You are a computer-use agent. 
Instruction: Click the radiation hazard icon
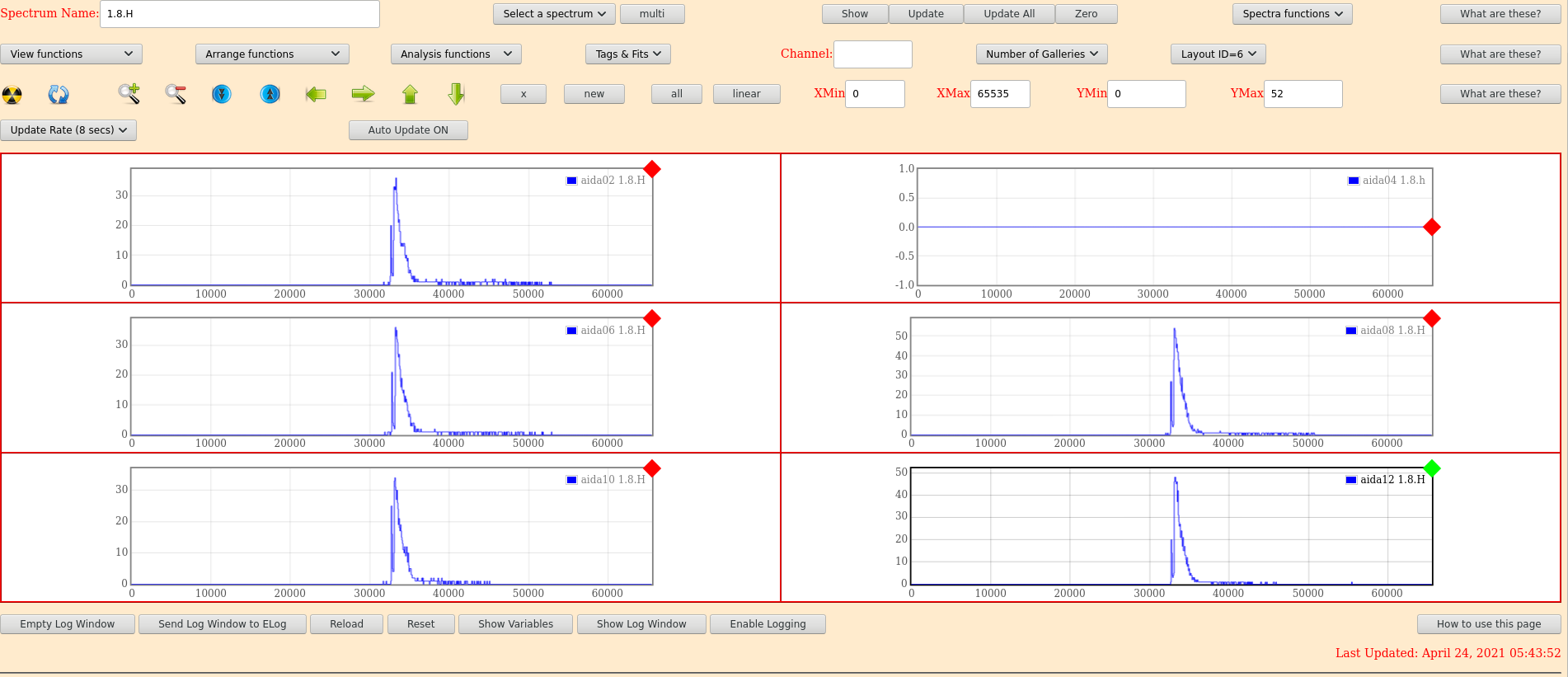point(12,95)
